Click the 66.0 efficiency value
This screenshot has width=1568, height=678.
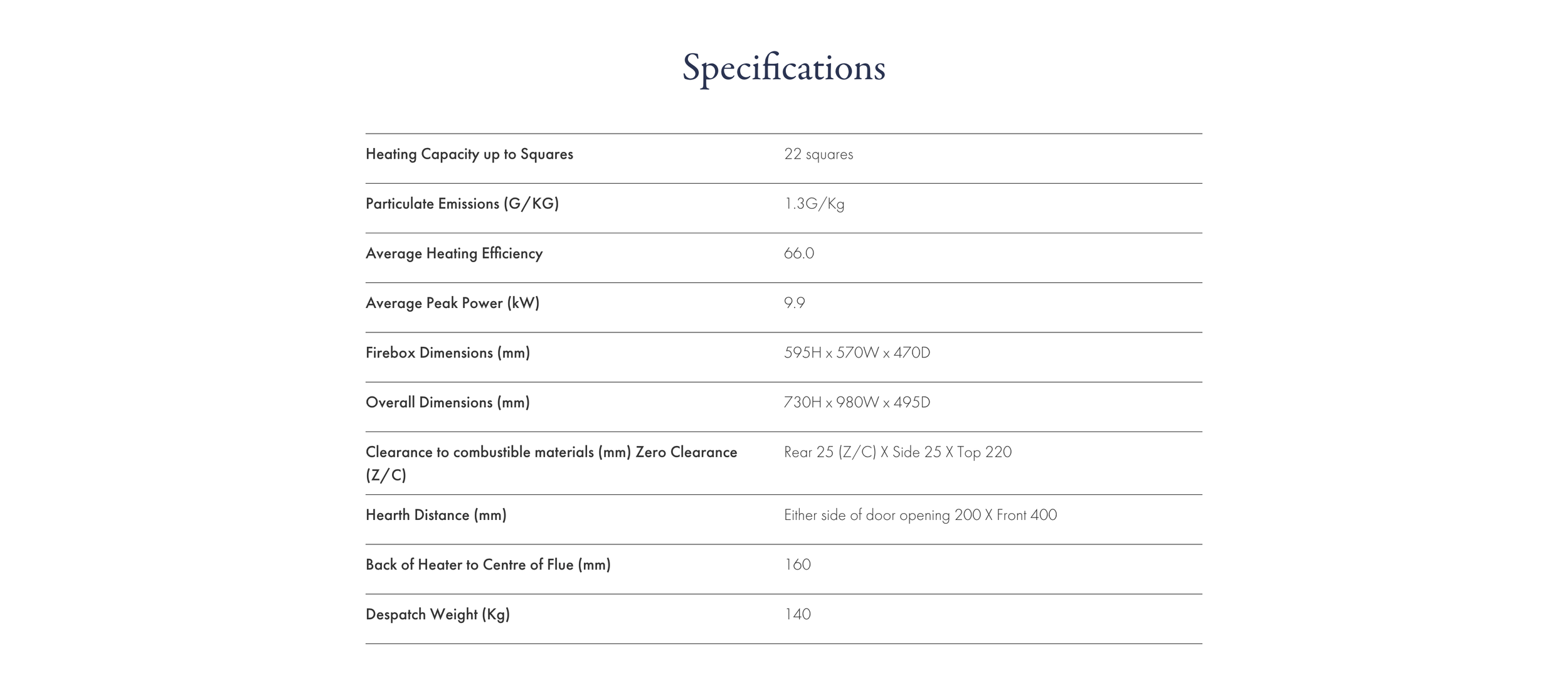(x=799, y=253)
